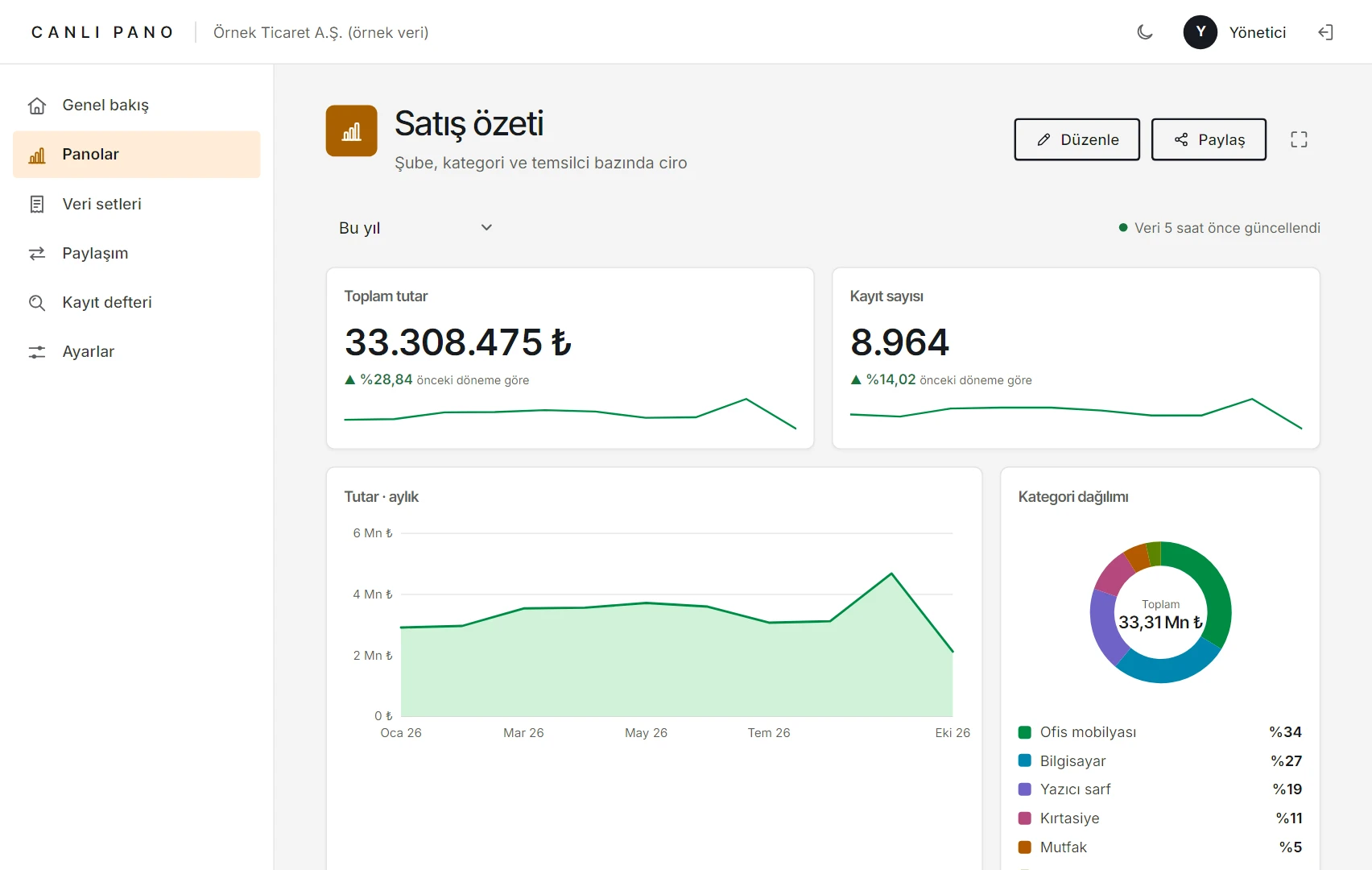Image resolution: width=1372 pixels, height=870 pixels.
Task: Open the Y user avatar
Action: point(1200,32)
